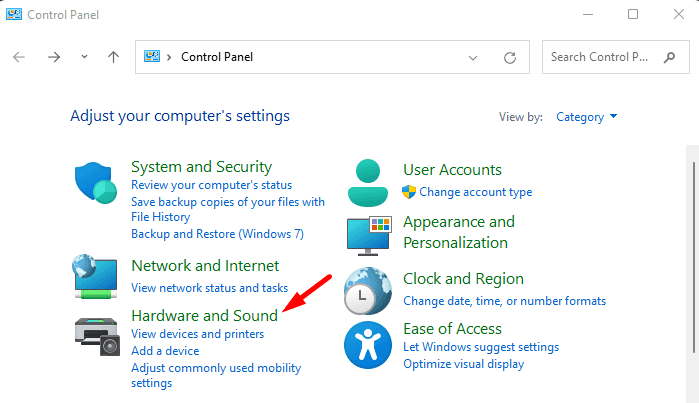Navigate up one level with up arrow

tap(113, 57)
